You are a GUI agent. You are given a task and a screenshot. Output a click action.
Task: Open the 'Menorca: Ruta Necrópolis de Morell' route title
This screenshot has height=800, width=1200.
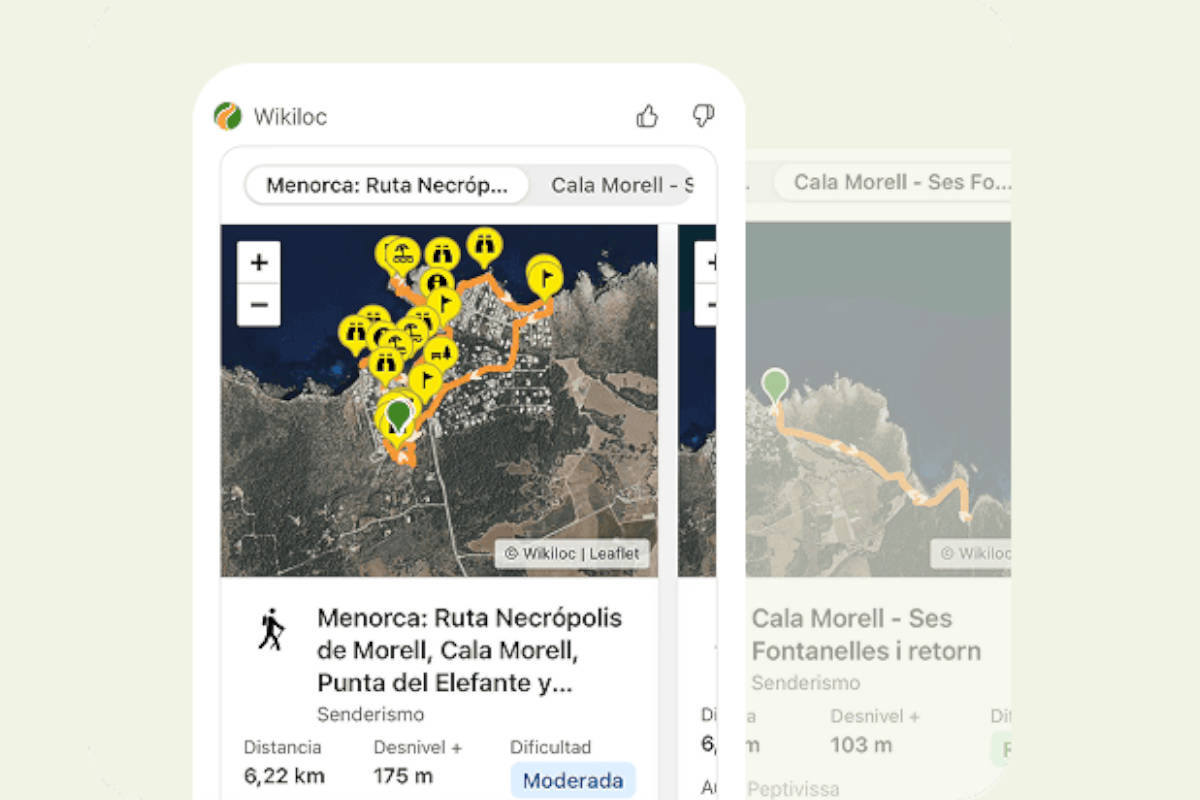(470, 651)
